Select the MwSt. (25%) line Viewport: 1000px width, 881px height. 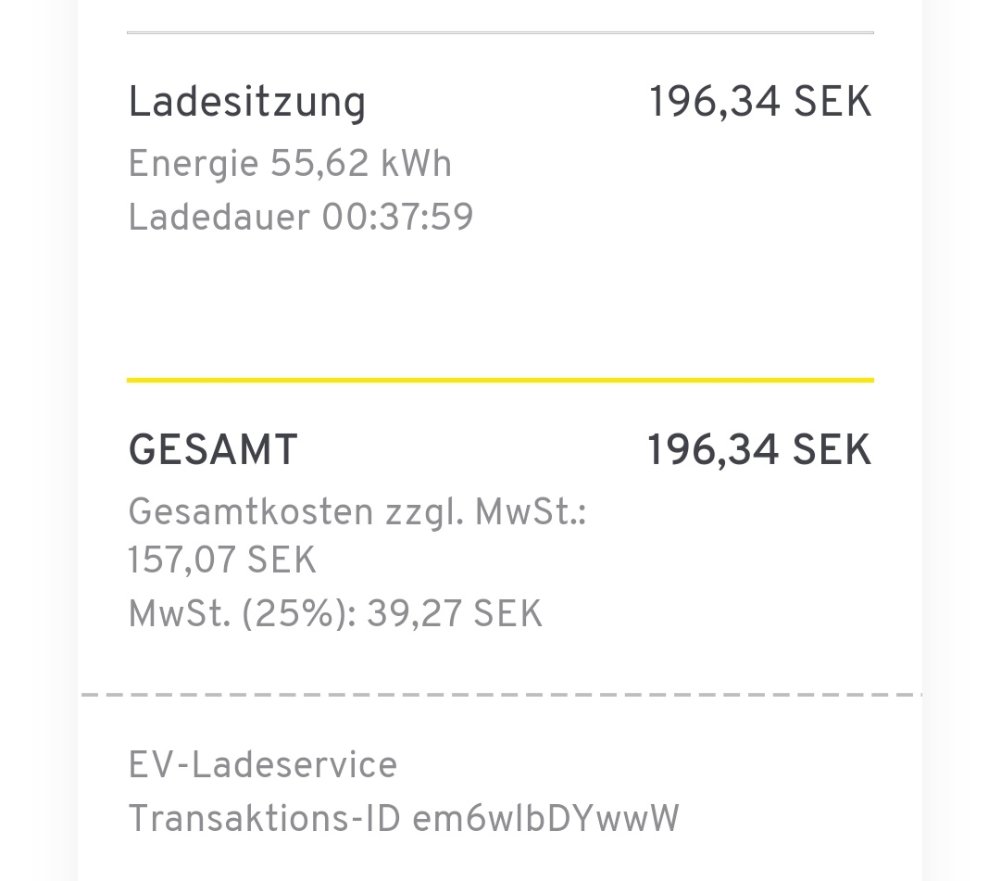[x=335, y=614]
